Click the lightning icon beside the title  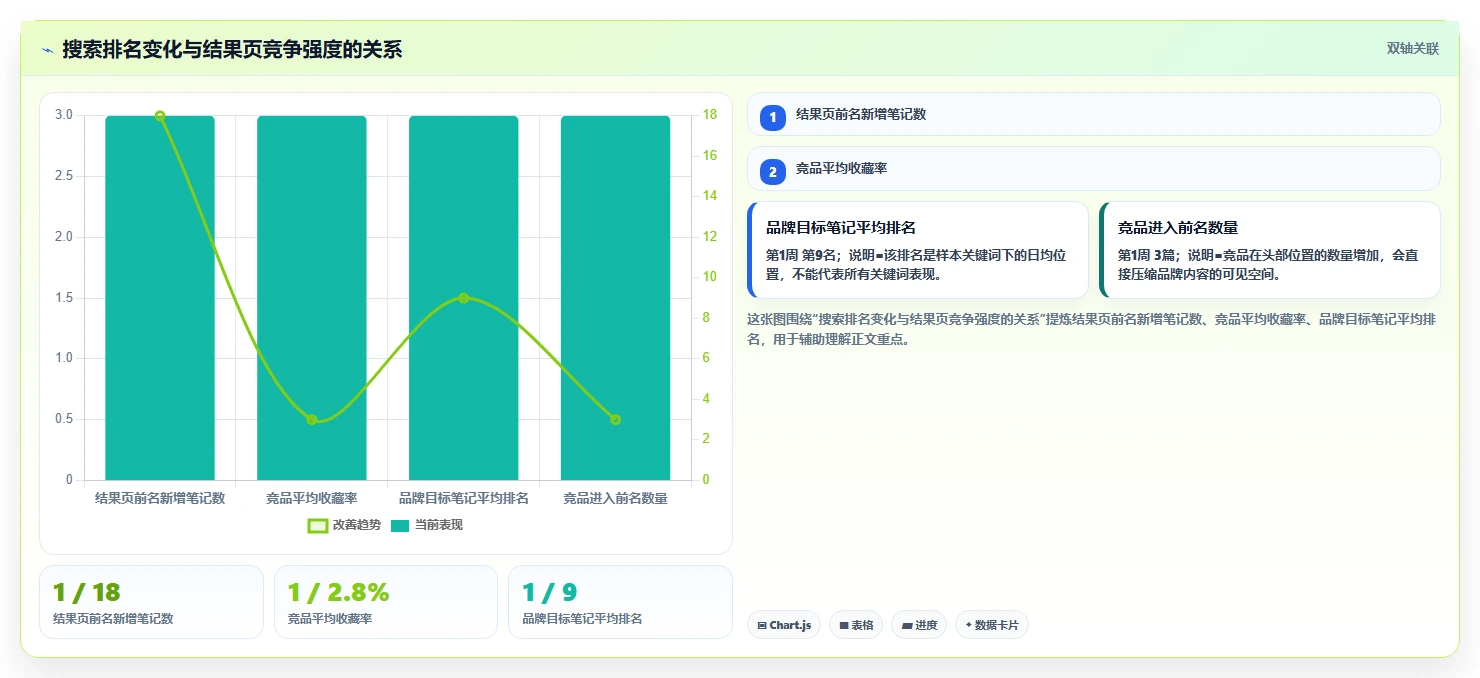tap(47, 49)
